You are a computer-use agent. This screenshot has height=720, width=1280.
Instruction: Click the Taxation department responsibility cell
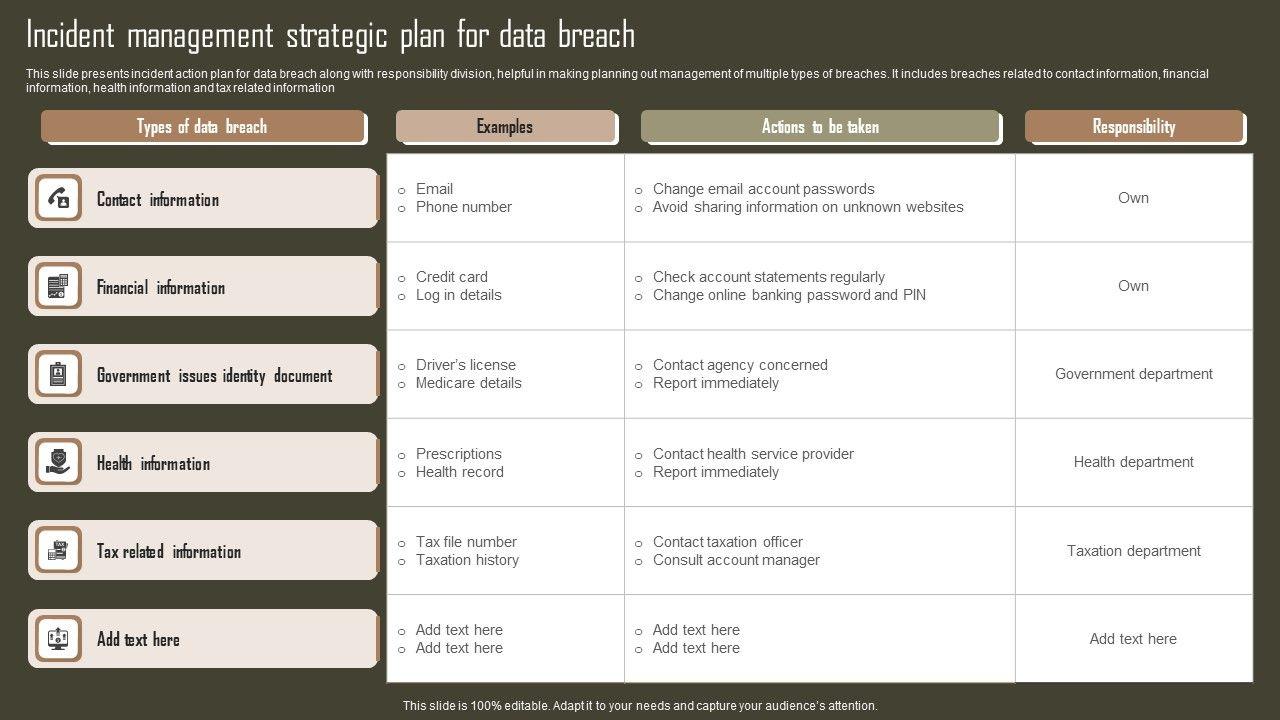[1133, 551]
